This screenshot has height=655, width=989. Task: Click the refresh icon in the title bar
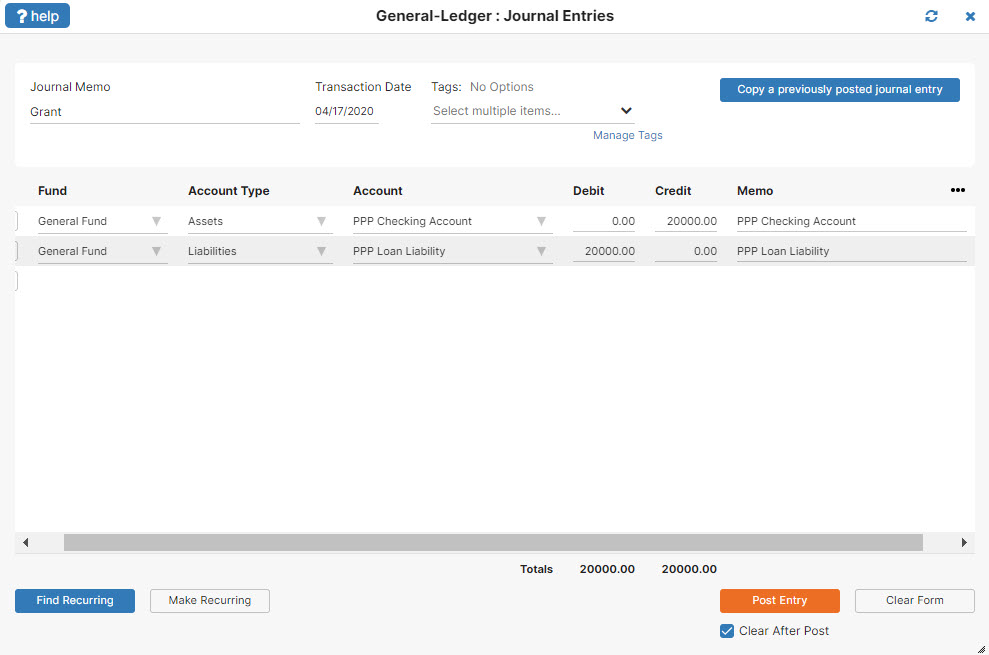click(x=931, y=16)
